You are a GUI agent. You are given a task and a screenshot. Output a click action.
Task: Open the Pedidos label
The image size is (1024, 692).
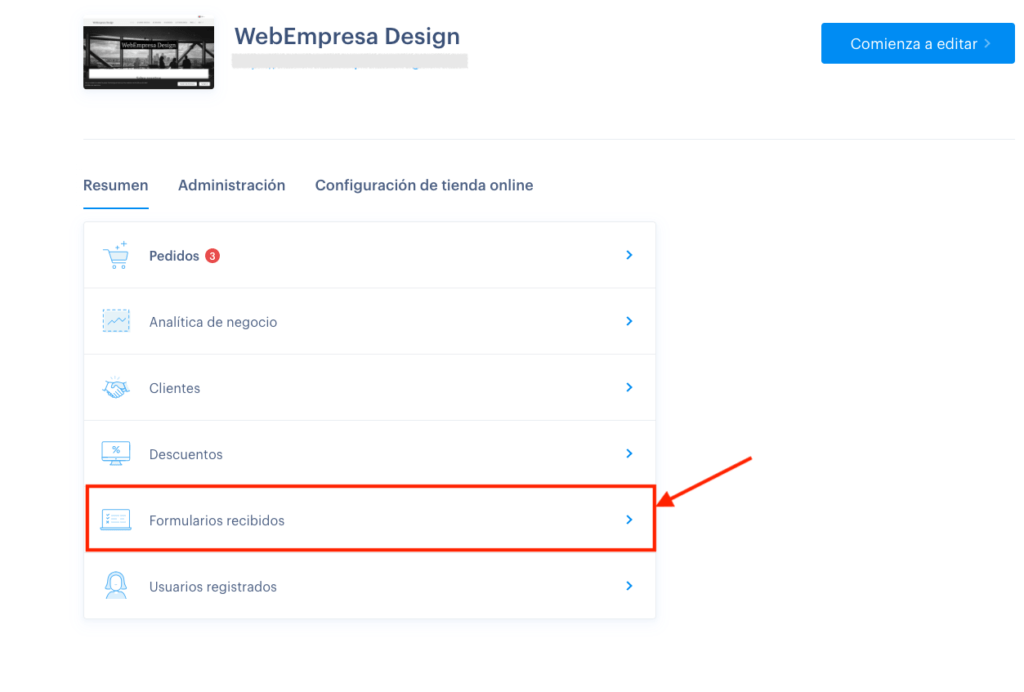pos(174,256)
